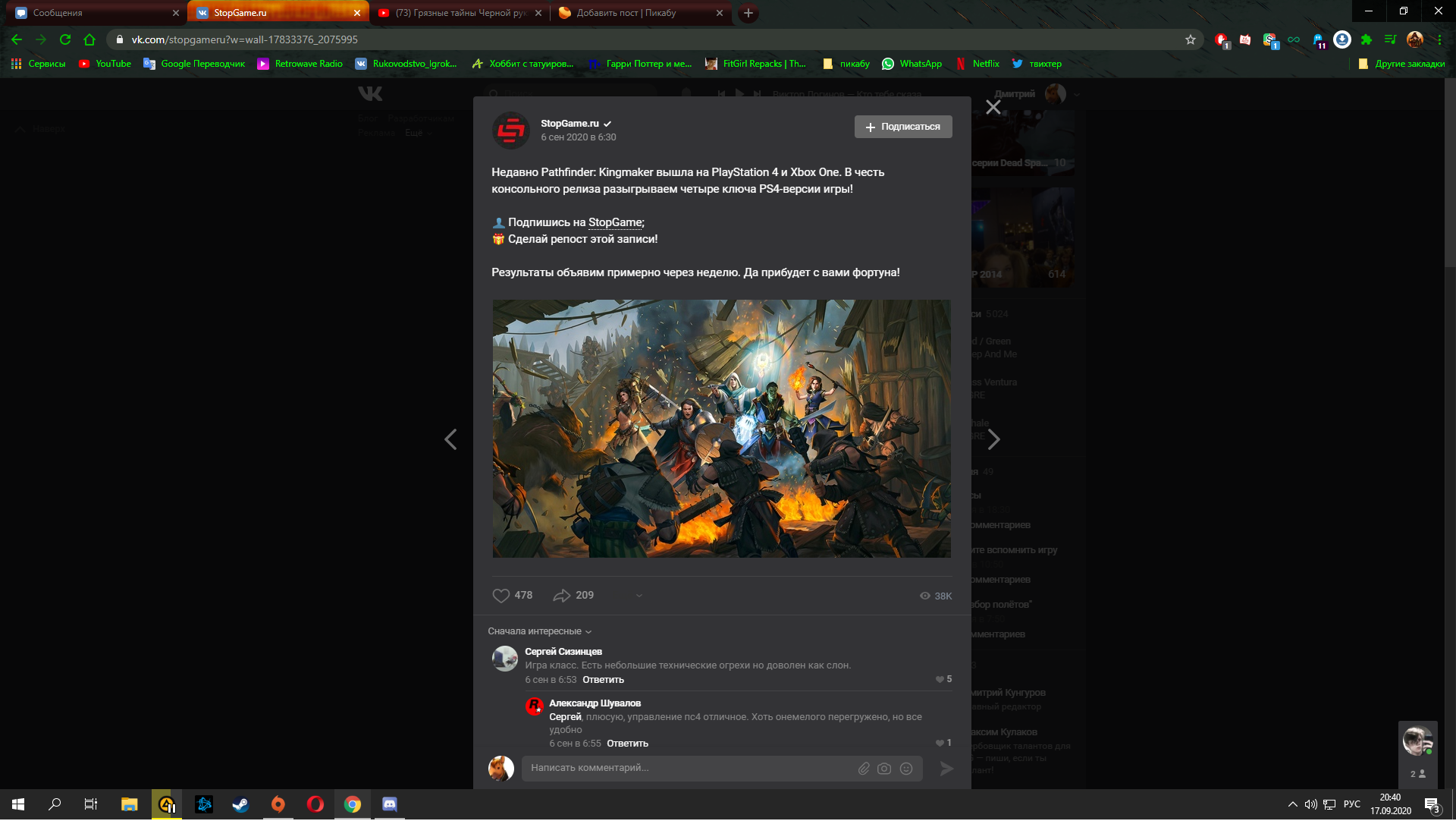Reply to Александр Шувалов via Ответить
The height and width of the screenshot is (821, 1456).
pyautogui.click(x=627, y=744)
